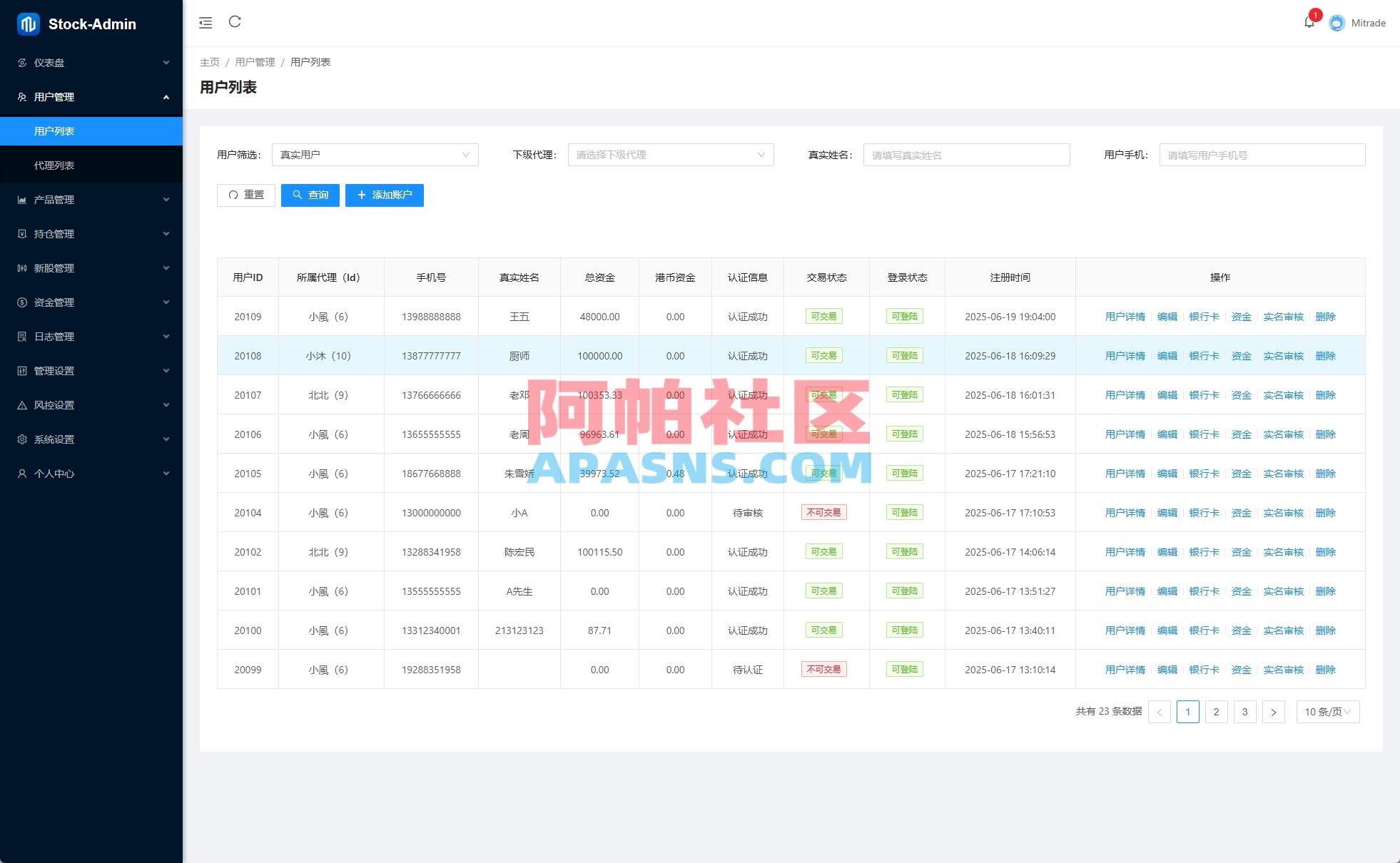
Task: Open the notifications bell
Action: click(1309, 23)
